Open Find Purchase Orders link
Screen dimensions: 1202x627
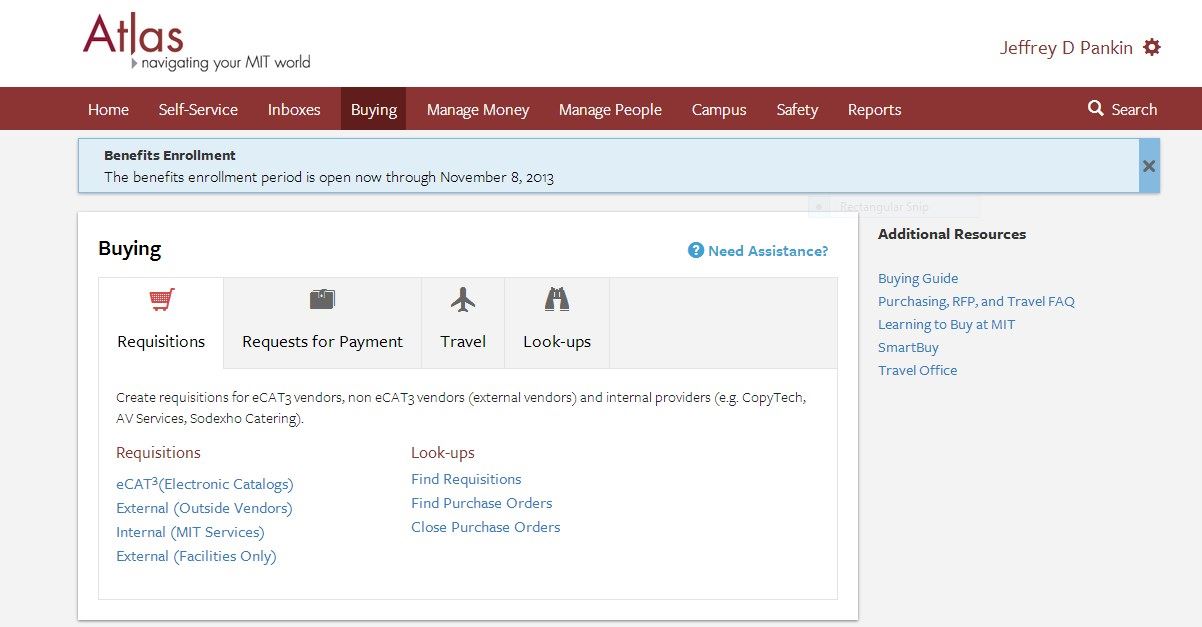[x=481, y=503]
